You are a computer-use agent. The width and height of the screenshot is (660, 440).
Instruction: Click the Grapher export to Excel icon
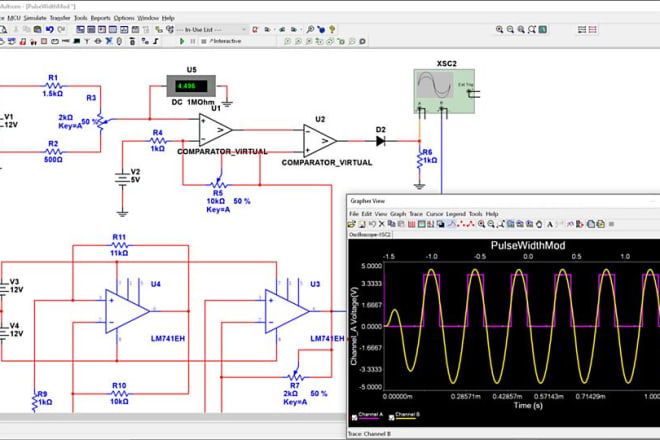tap(590, 224)
